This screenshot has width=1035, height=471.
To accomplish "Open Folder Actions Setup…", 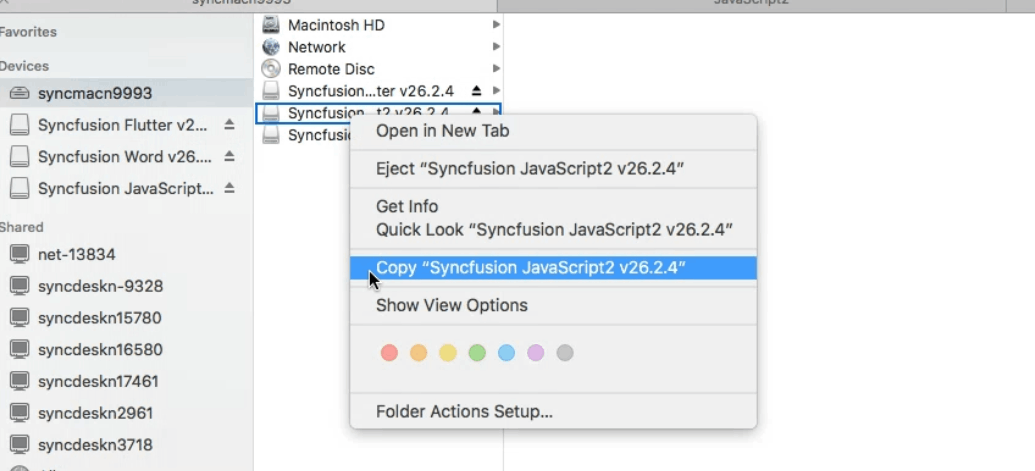I will [464, 411].
